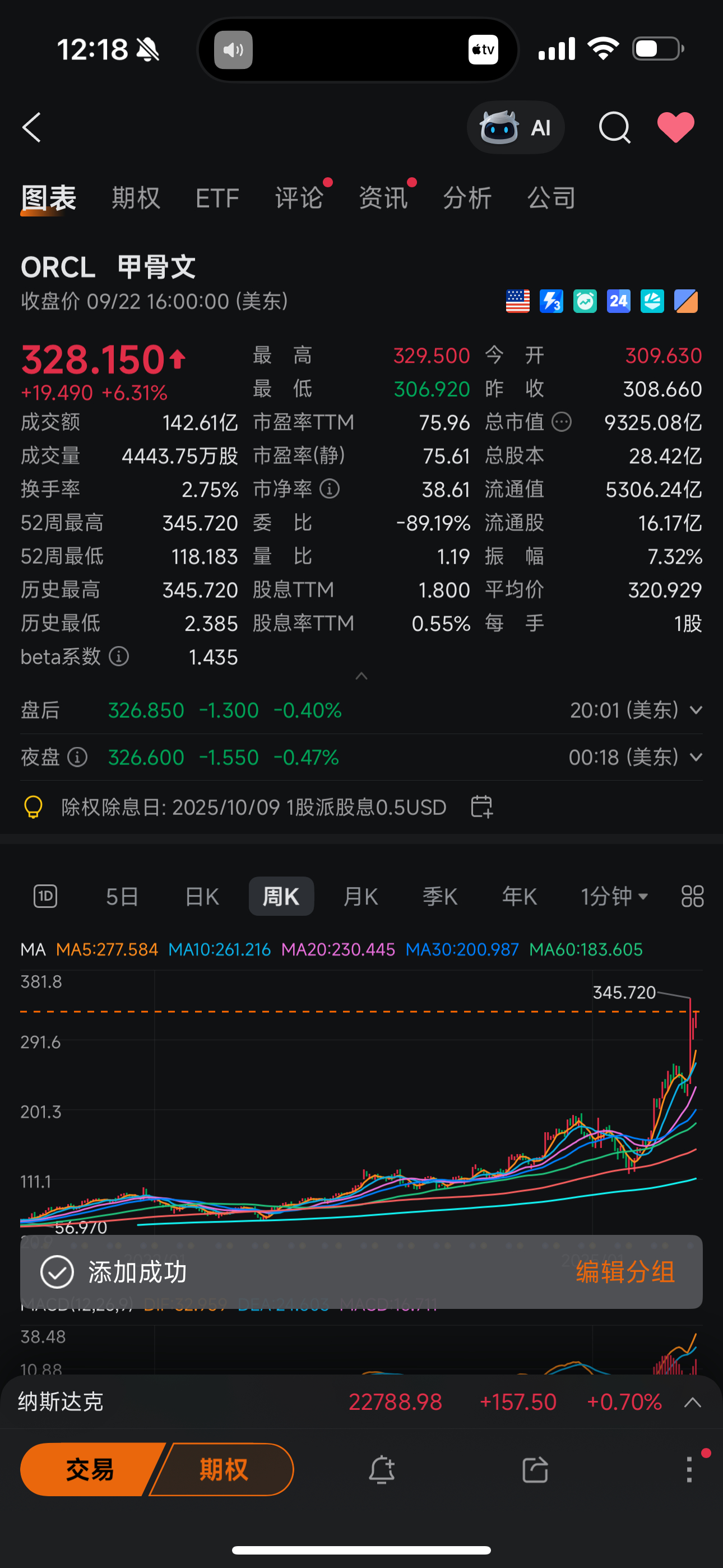This screenshot has width=723, height=1568.
Task: Toggle the favorite heart icon
Action: tap(675, 127)
